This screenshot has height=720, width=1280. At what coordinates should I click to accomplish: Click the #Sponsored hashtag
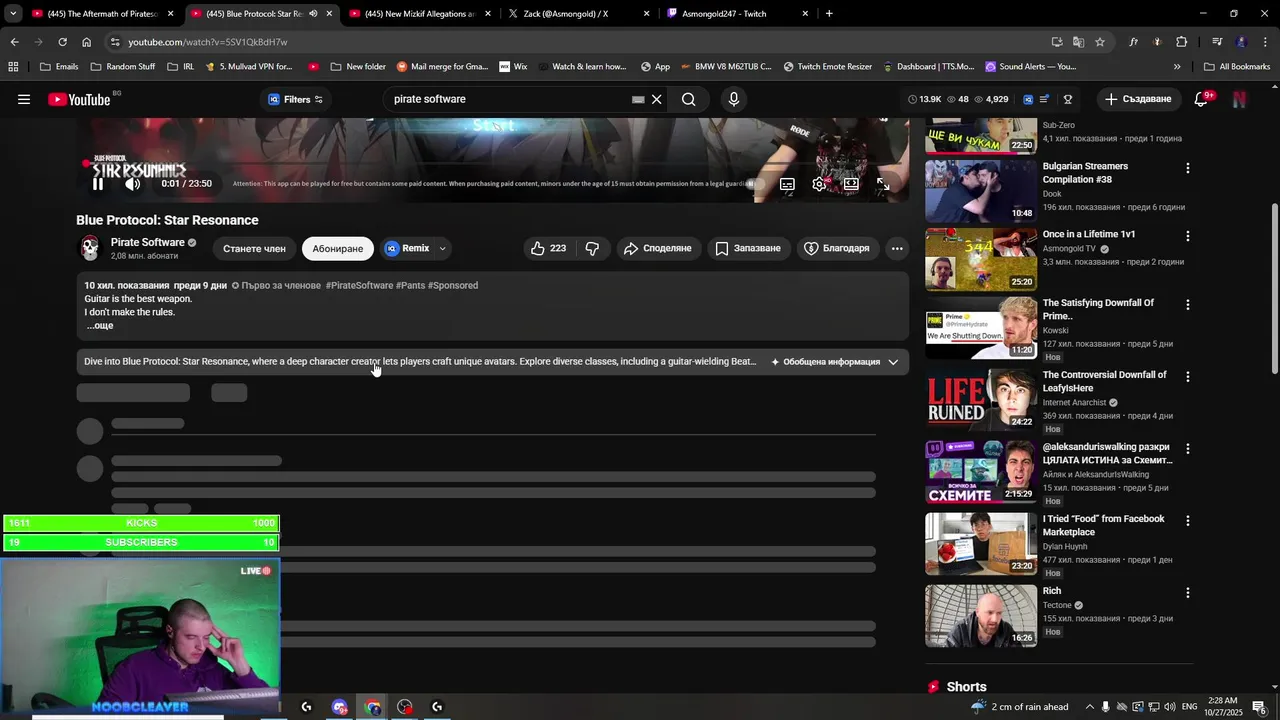pyautogui.click(x=453, y=285)
